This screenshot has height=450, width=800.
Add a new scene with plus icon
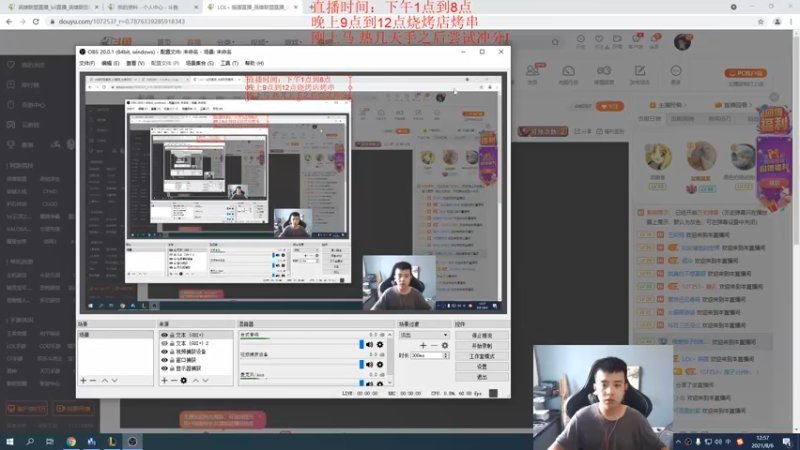[x=83, y=380]
